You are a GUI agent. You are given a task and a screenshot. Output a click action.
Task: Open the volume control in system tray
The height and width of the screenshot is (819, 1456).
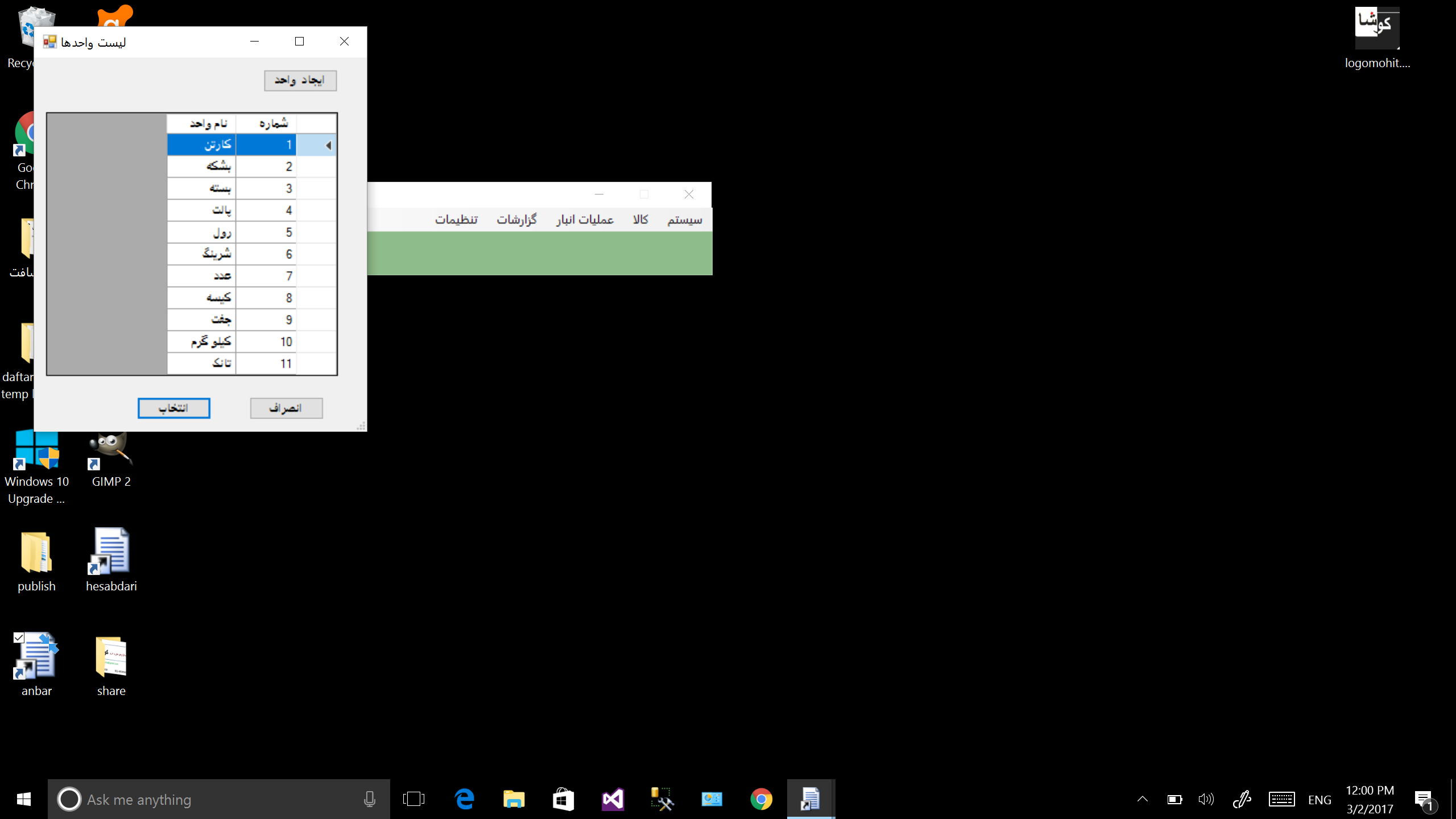tap(1206, 799)
